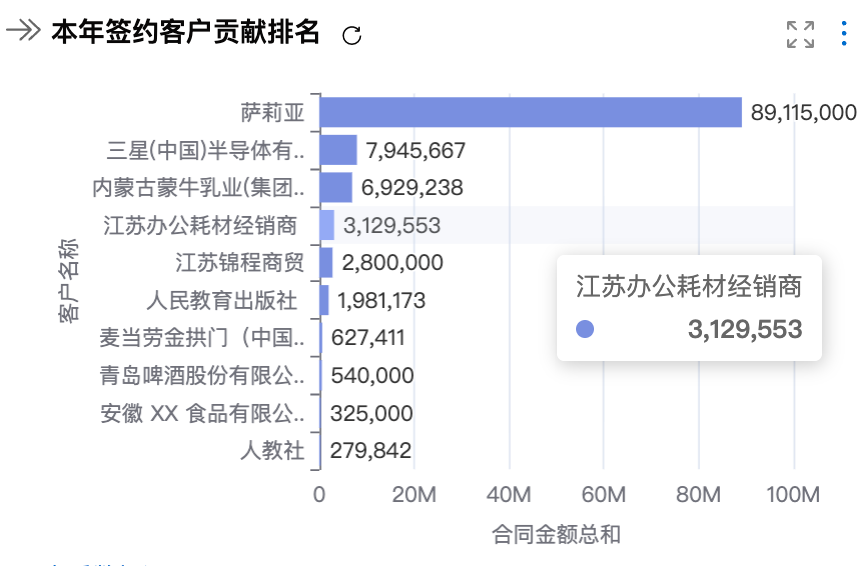
Task: Click the 麦当劳金拱门 customer label
Action: click(201, 338)
